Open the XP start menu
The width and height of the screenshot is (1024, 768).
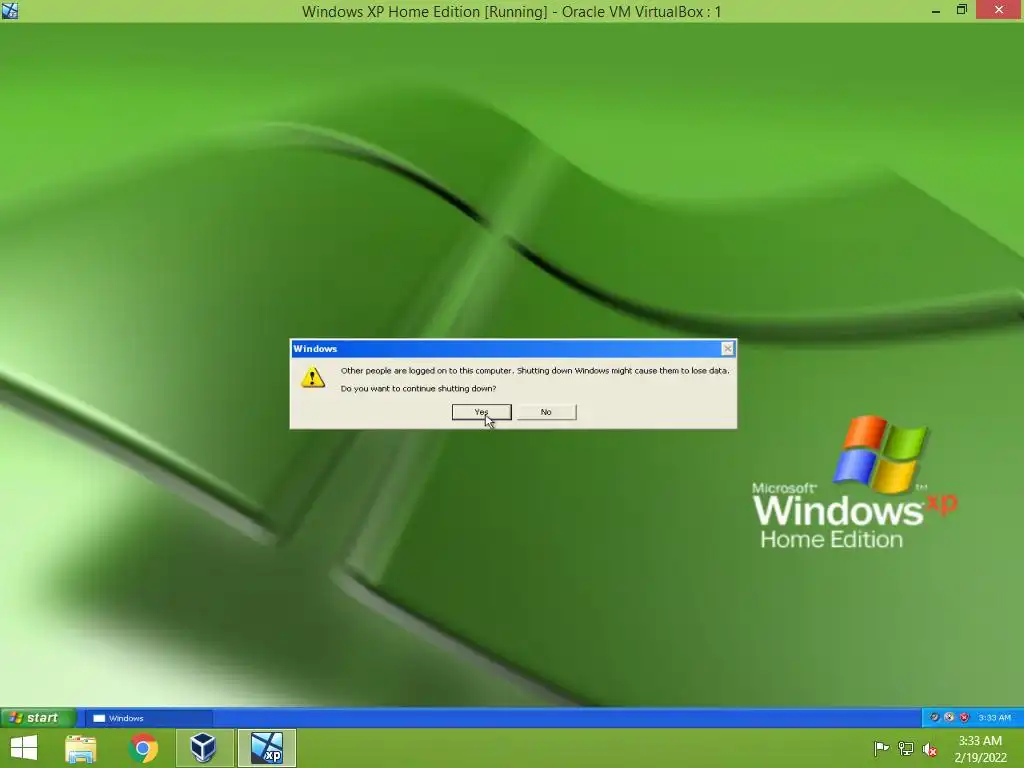pyautogui.click(x=38, y=718)
